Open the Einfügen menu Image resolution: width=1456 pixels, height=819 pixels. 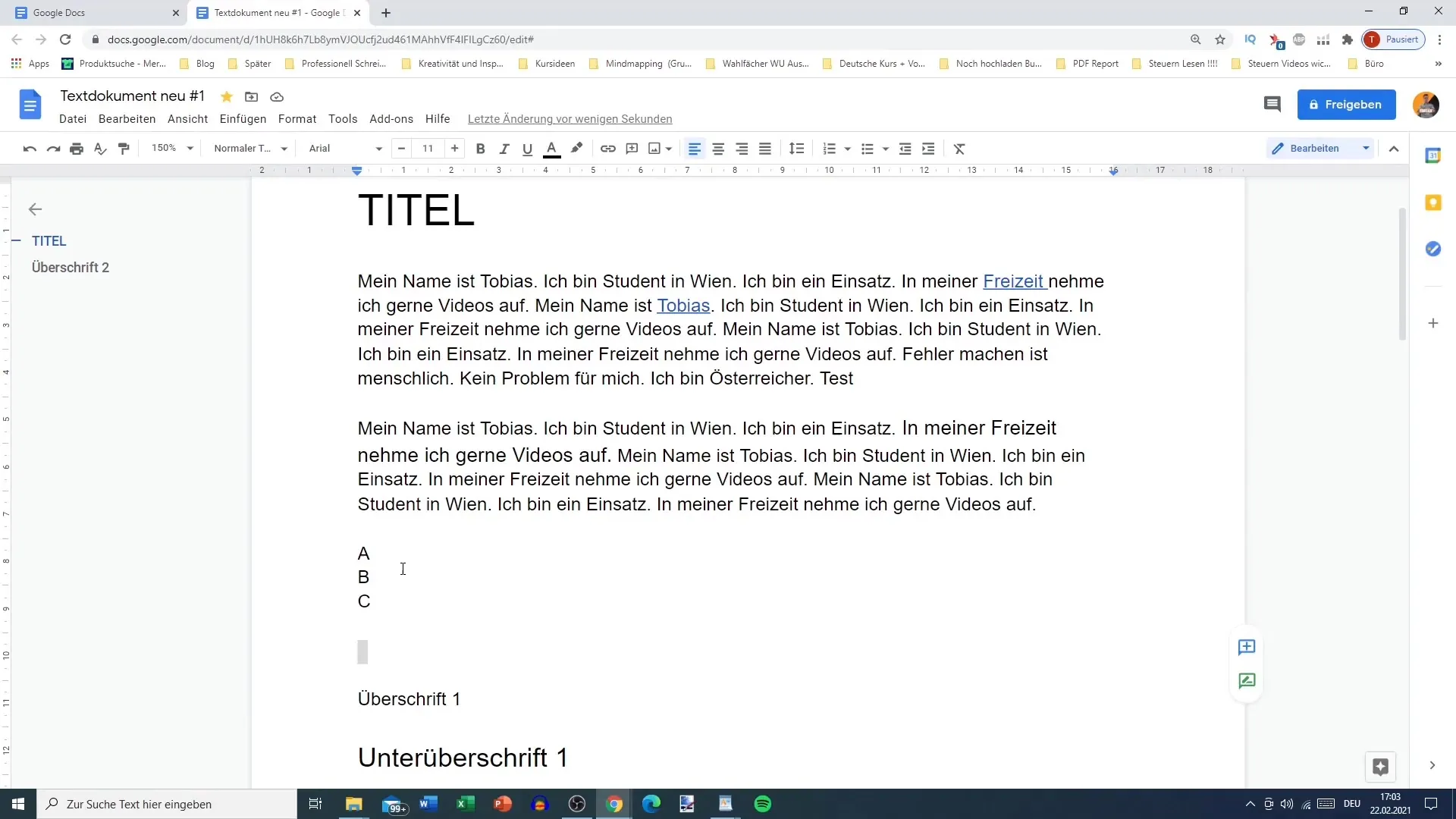[x=242, y=118]
